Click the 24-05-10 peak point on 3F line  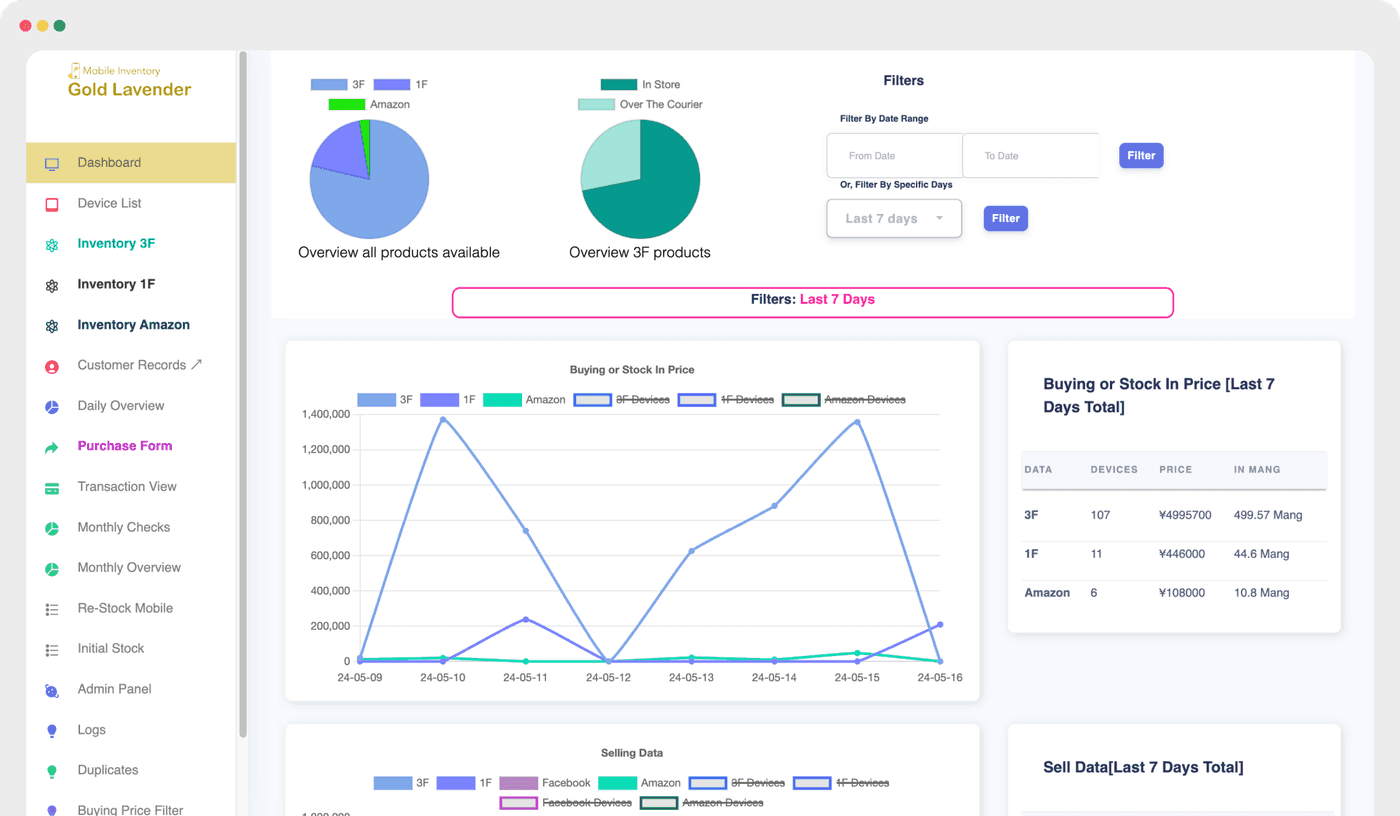[442, 420]
